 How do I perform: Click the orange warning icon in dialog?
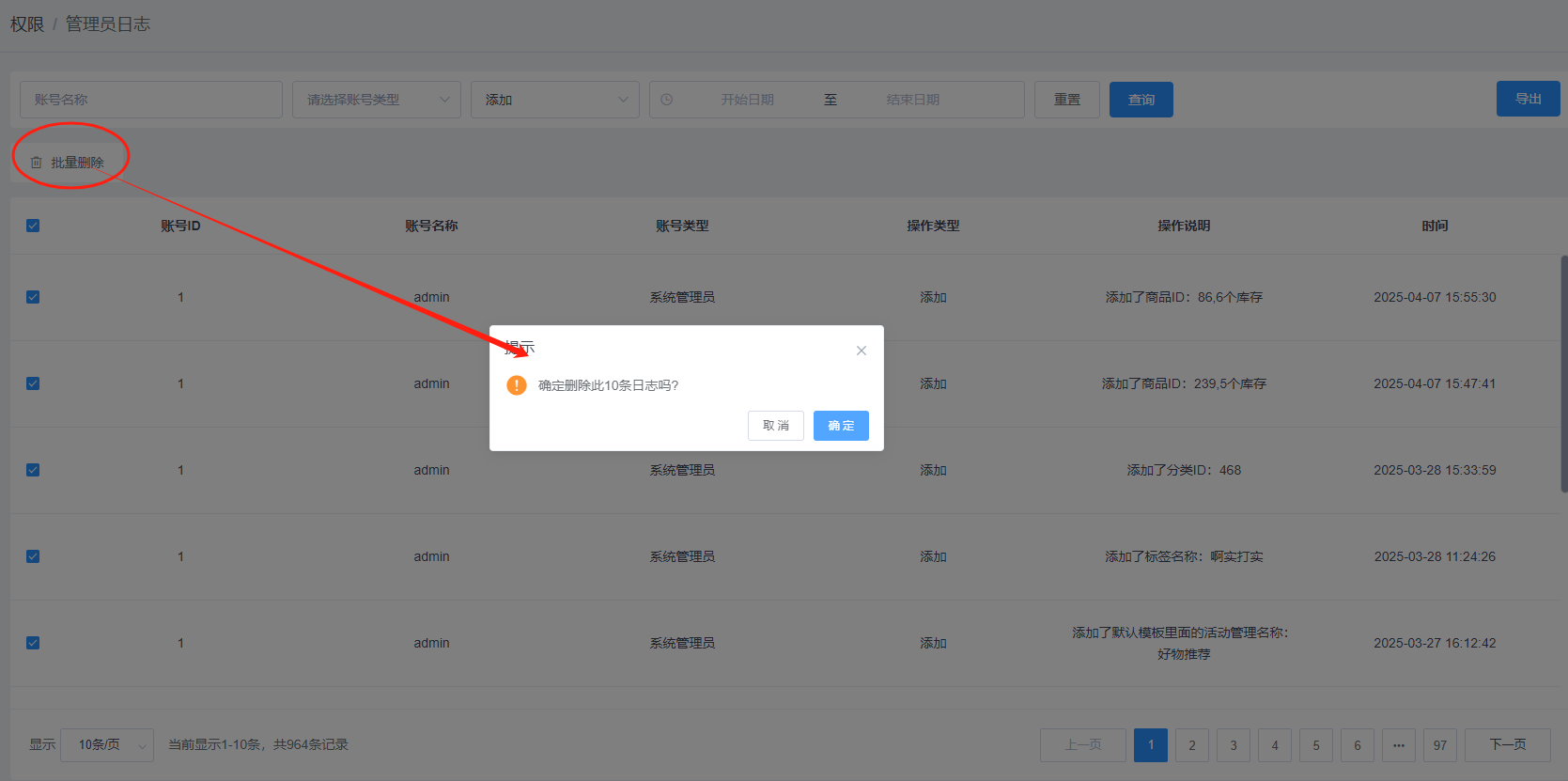[x=517, y=385]
